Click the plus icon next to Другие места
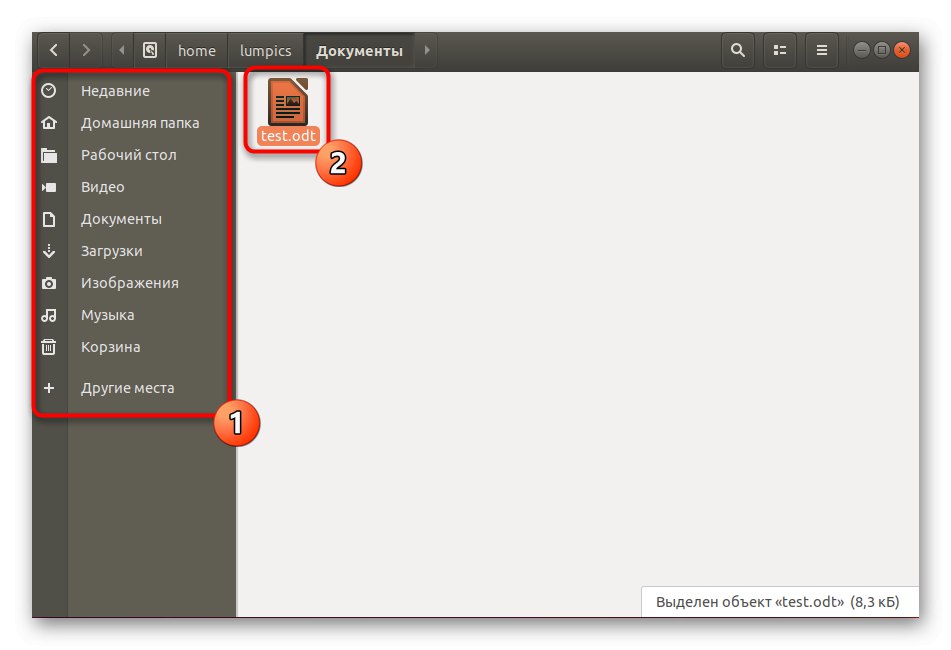This screenshot has height=650, width=951. tap(49, 387)
